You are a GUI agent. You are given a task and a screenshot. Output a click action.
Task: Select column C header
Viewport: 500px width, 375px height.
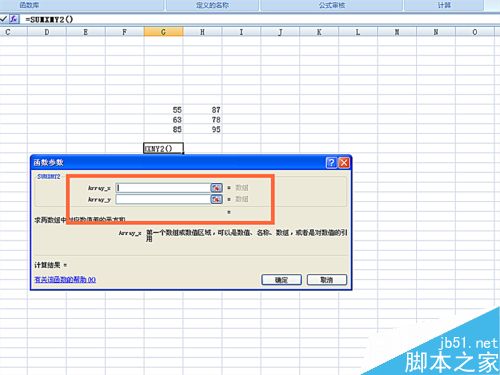click(x=13, y=32)
